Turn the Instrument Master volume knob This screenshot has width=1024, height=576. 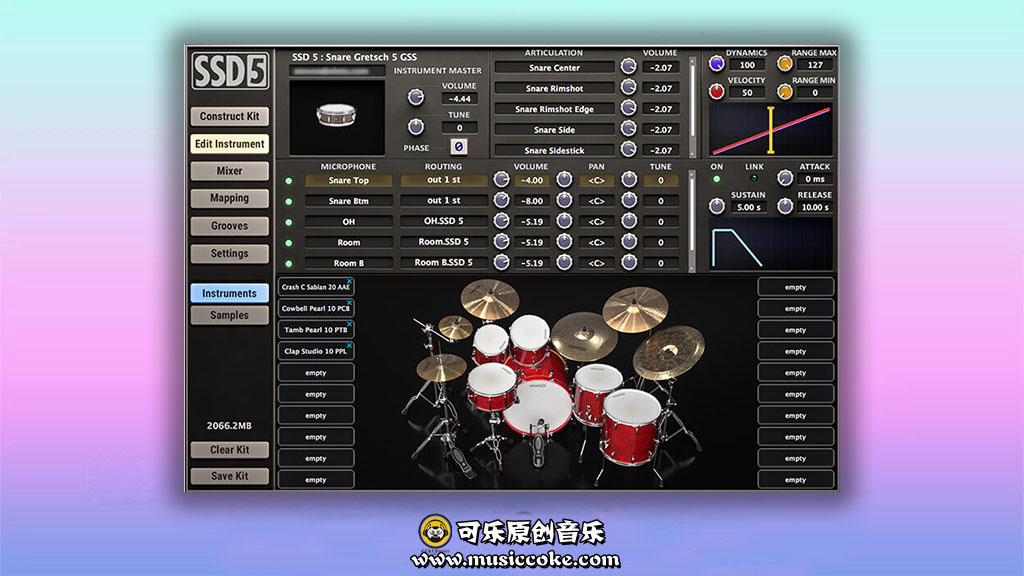tap(415, 97)
